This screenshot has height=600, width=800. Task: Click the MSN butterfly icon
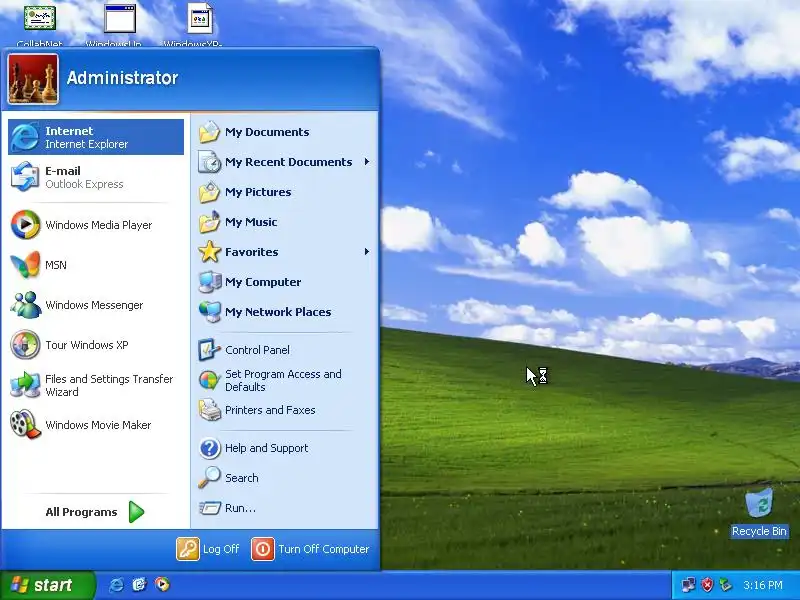pos(25,265)
